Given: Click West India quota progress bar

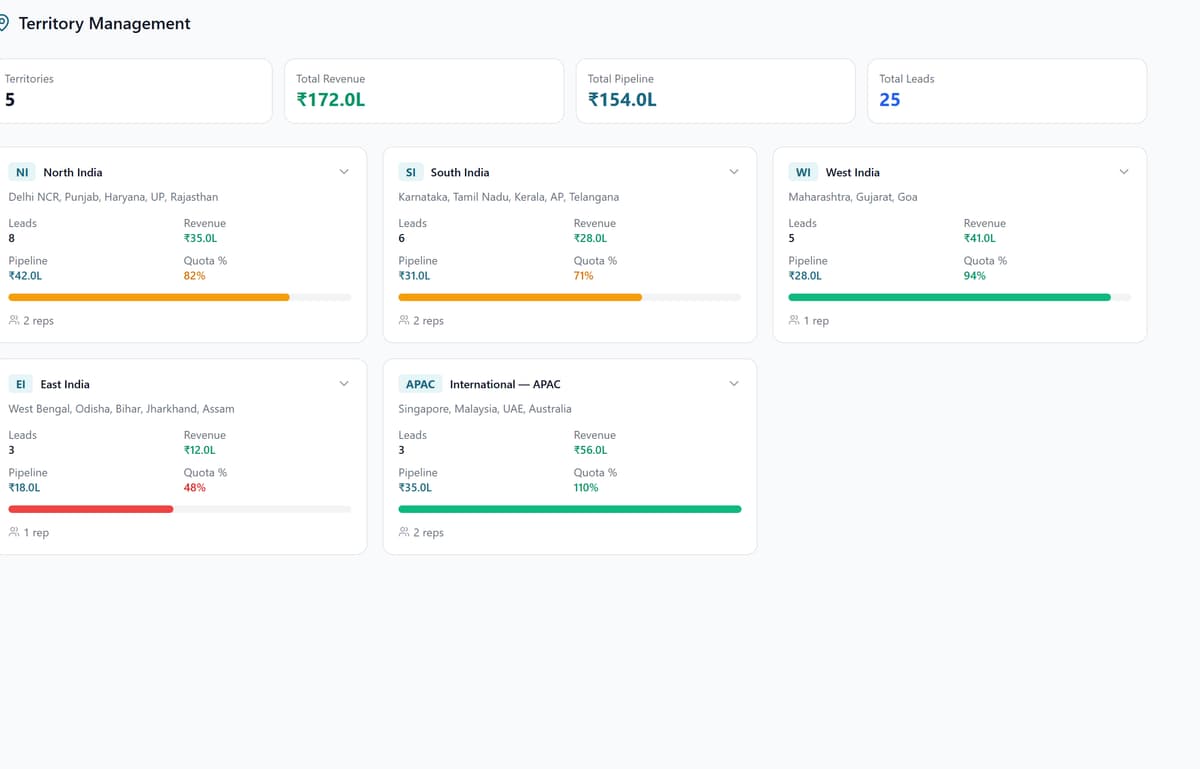Looking at the screenshot, I should [960, 297].
